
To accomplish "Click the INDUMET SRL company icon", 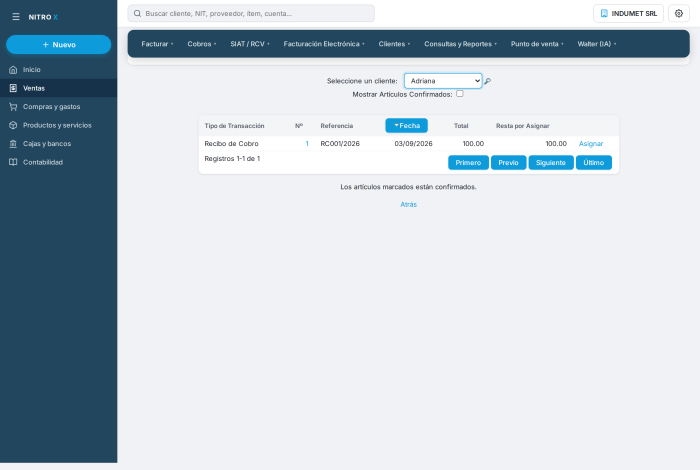I will tap(604, 13).
